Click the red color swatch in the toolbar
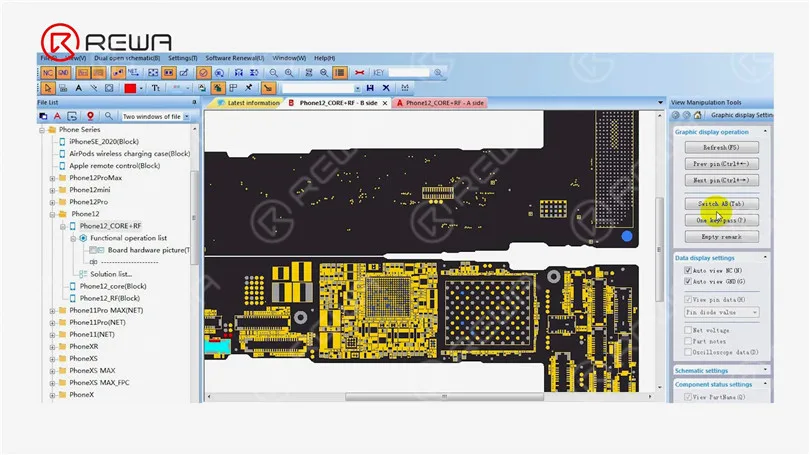The height and width of the screenshot is (455, 810). pos(130,88)
